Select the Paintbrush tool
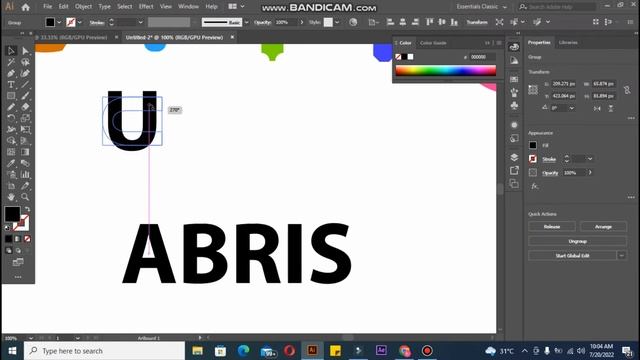640x360 pixels. pos(25,96)
